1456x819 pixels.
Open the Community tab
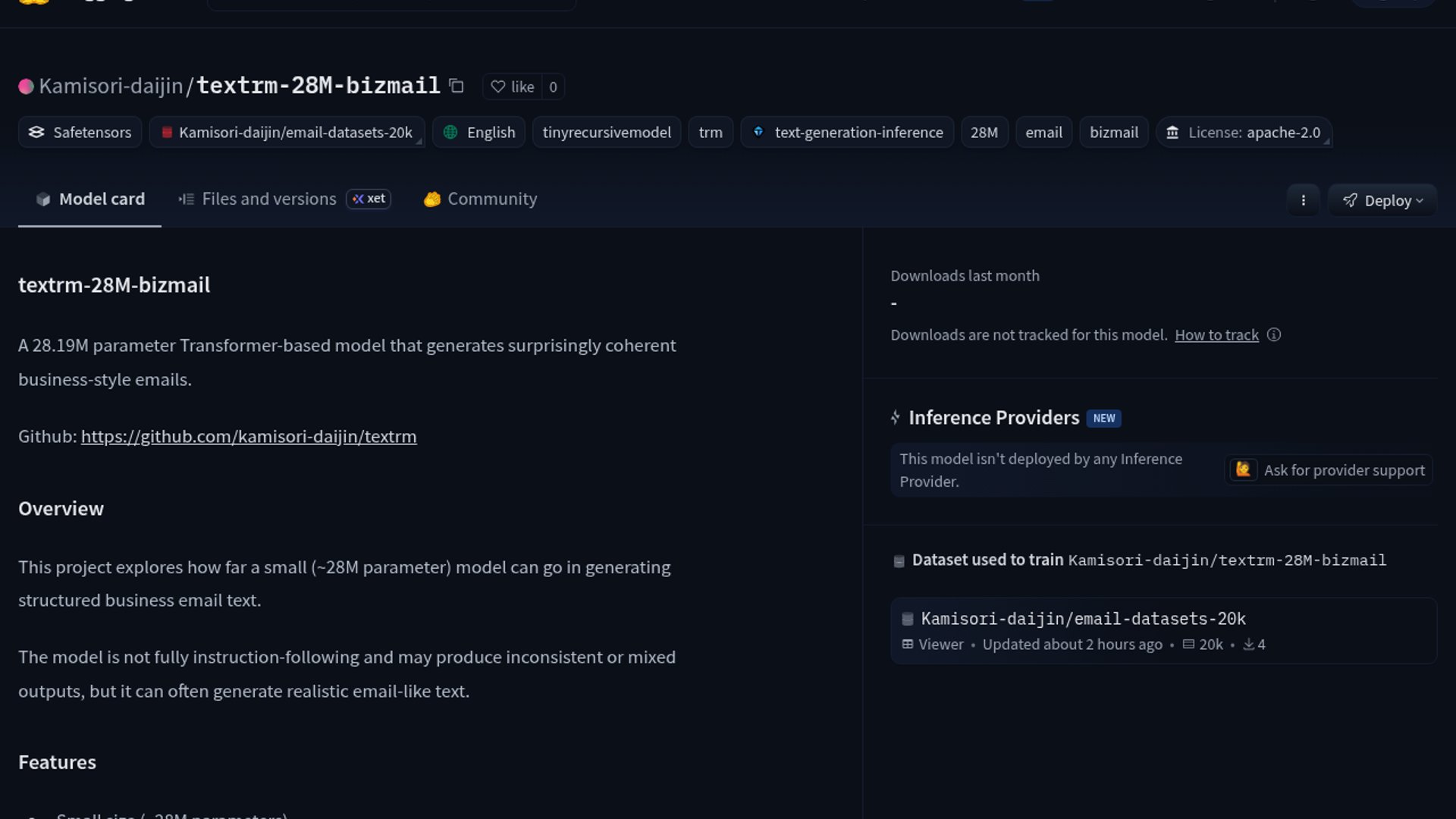[481, 199]
